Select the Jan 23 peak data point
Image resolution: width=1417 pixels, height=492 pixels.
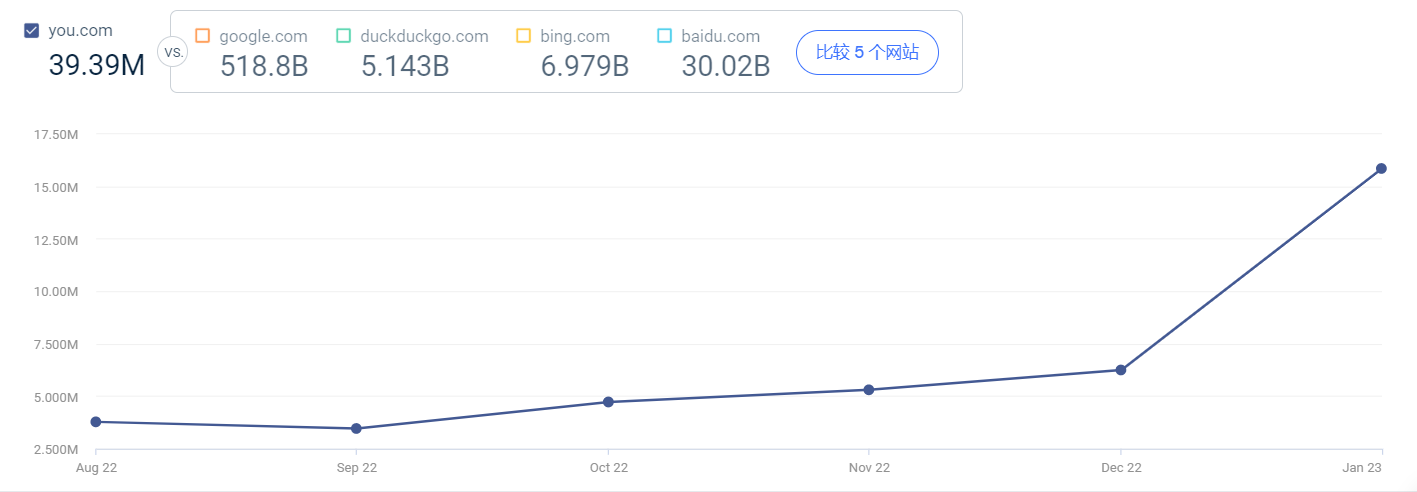(1381, 168)
